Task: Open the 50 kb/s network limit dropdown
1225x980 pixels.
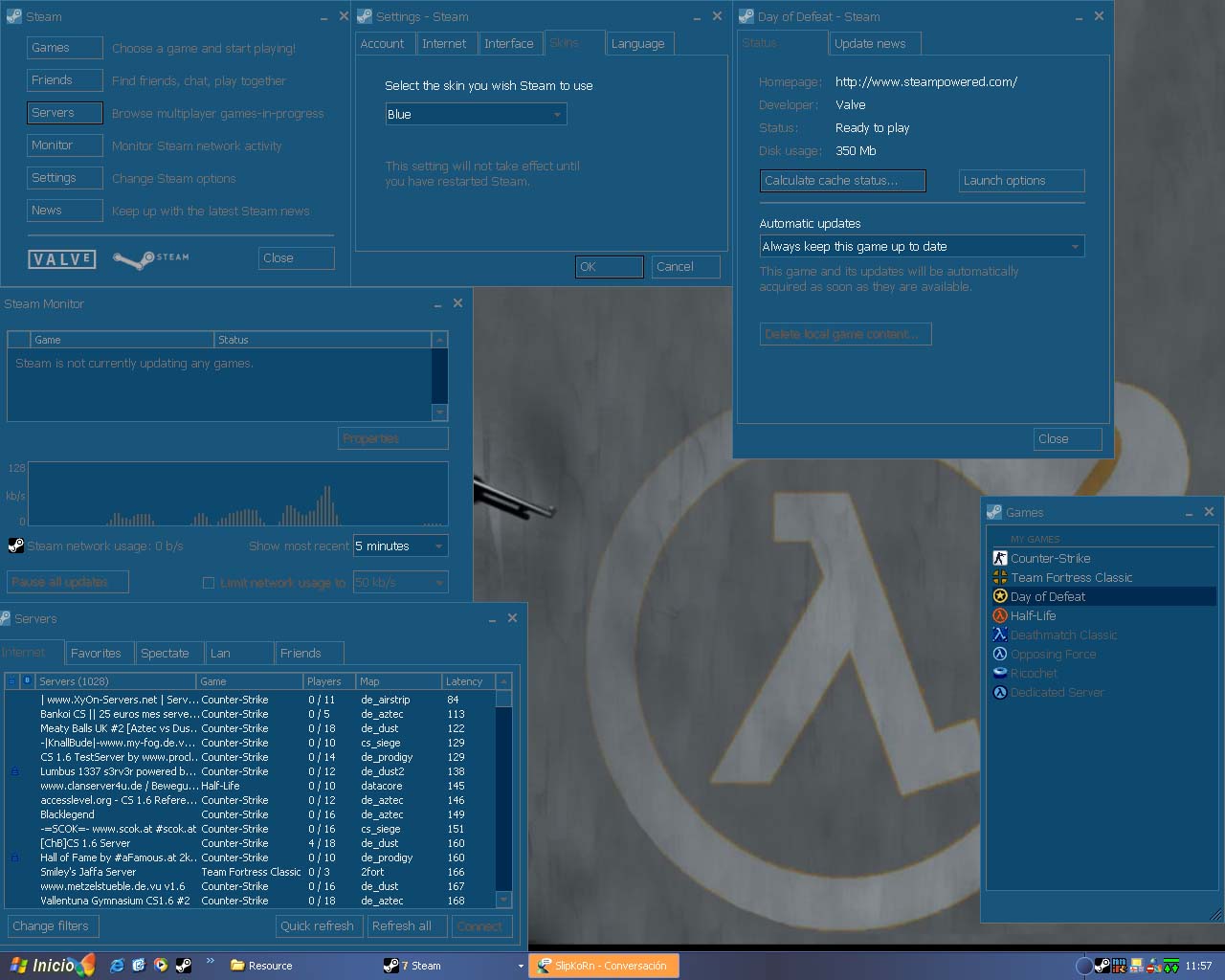Action: coord(401,582)
